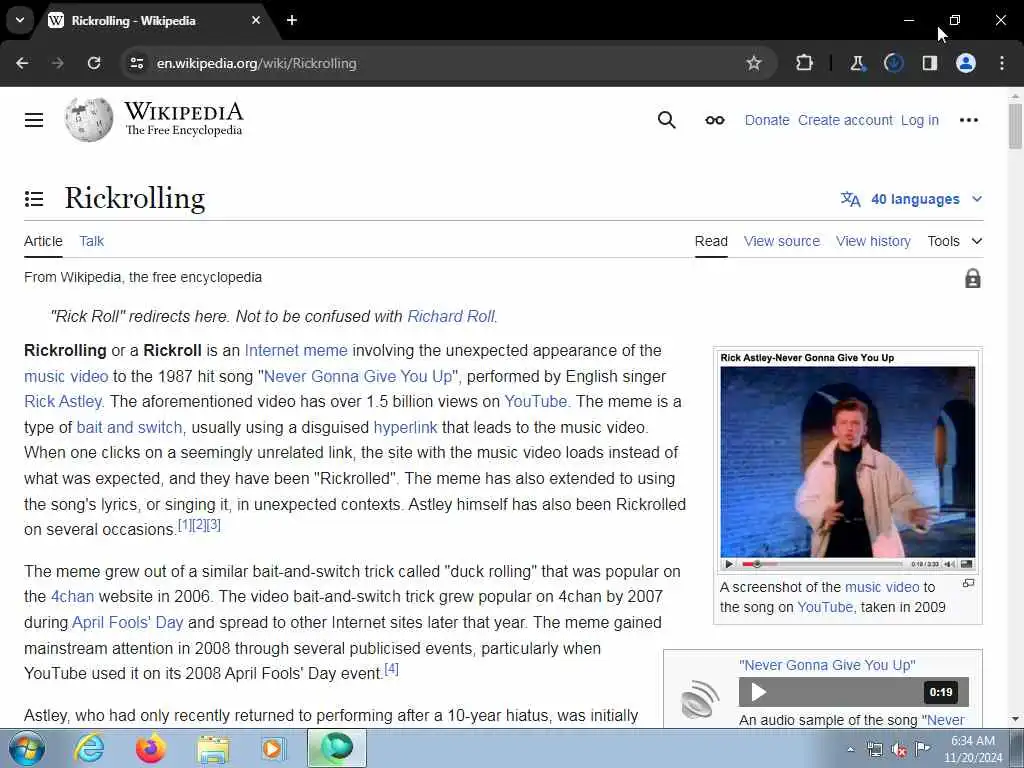Click citation reference [4]
The height and width of the screenshot is (768, 1024).
tap(391, 669)
